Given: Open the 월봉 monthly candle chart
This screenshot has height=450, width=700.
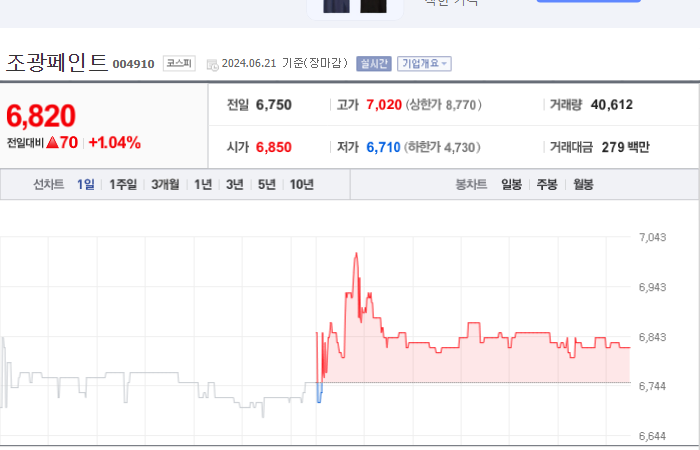Looking at the screenshot, I should point(583,184).
